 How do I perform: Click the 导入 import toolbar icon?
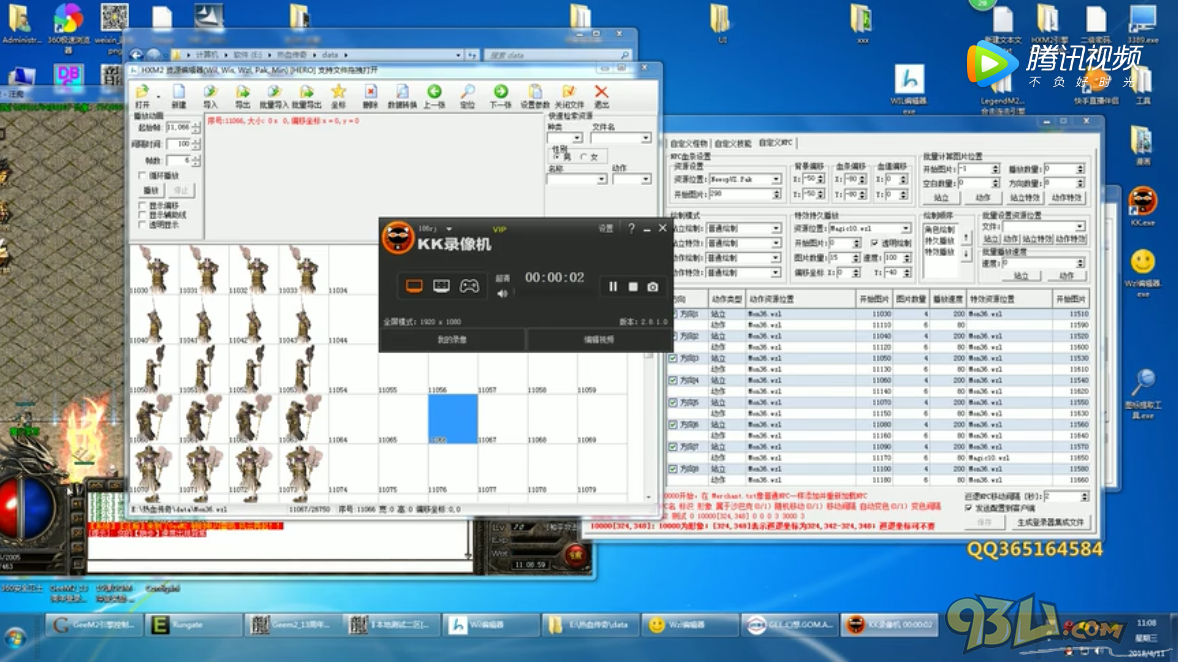pos(210,95)
